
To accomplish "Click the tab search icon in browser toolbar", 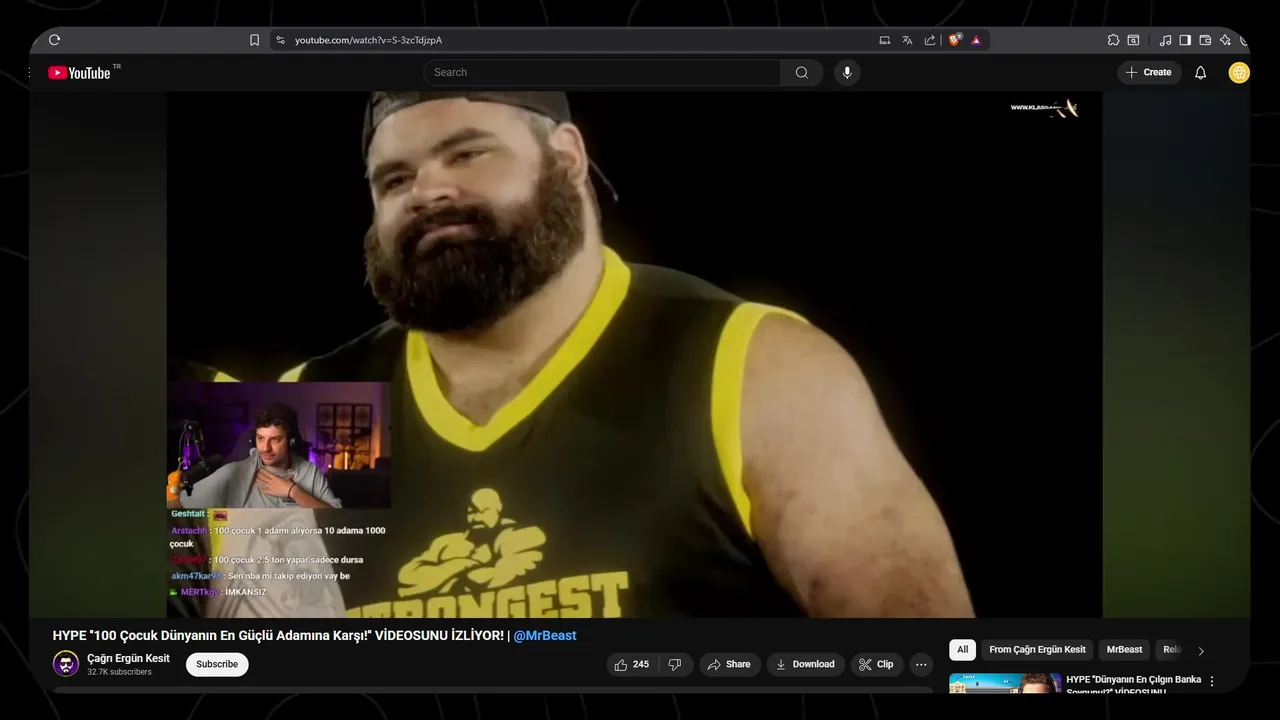I will [x=1133, y=40].
